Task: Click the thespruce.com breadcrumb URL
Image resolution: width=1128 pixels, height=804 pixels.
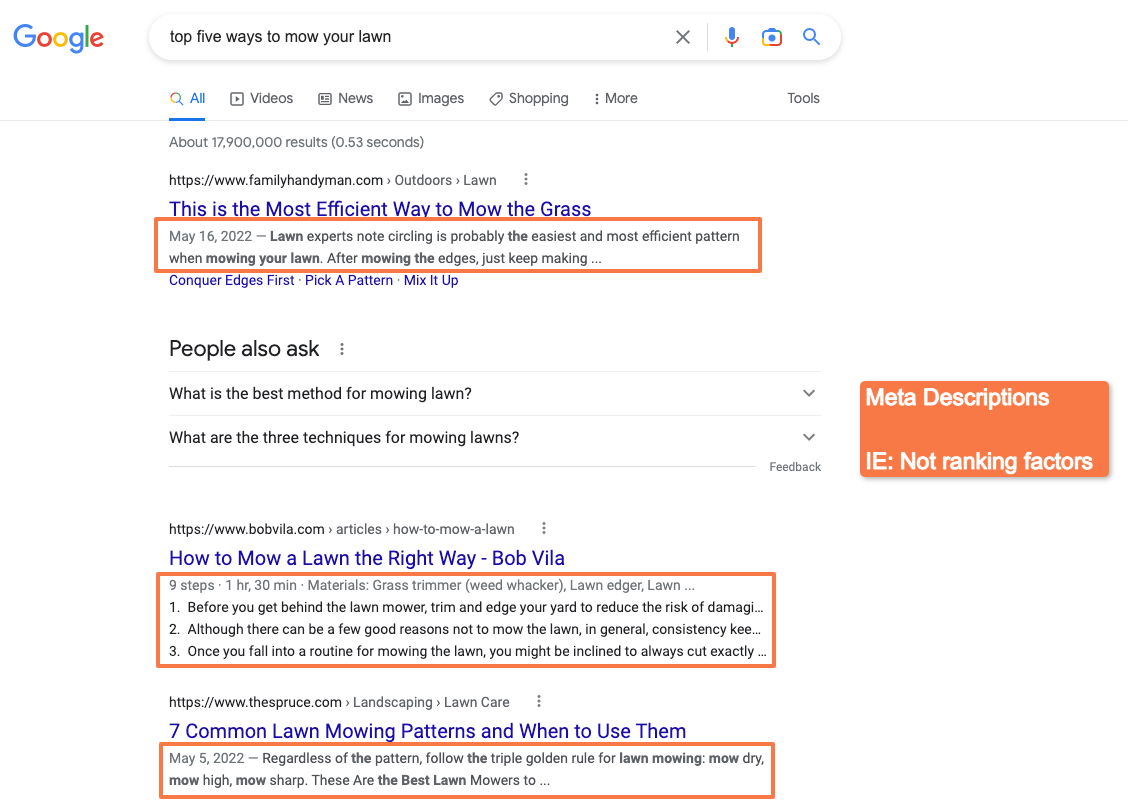Action: coord(339,702)
